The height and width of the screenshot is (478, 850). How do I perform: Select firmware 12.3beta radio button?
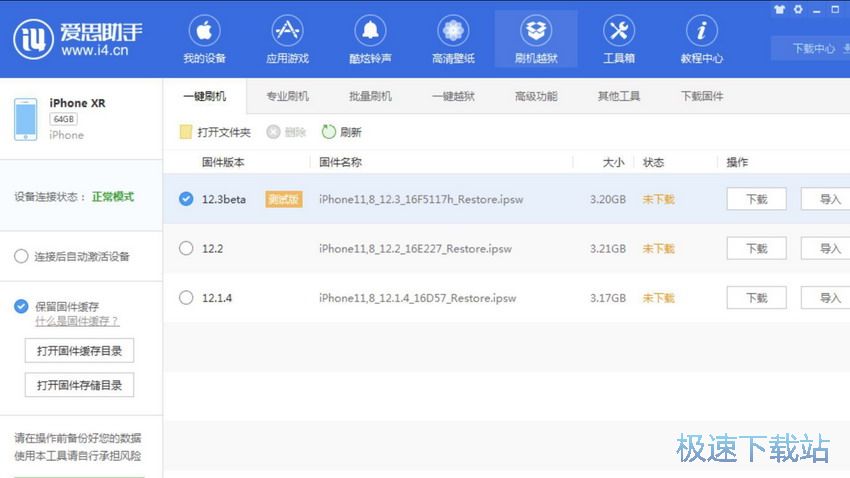[186, 199]
